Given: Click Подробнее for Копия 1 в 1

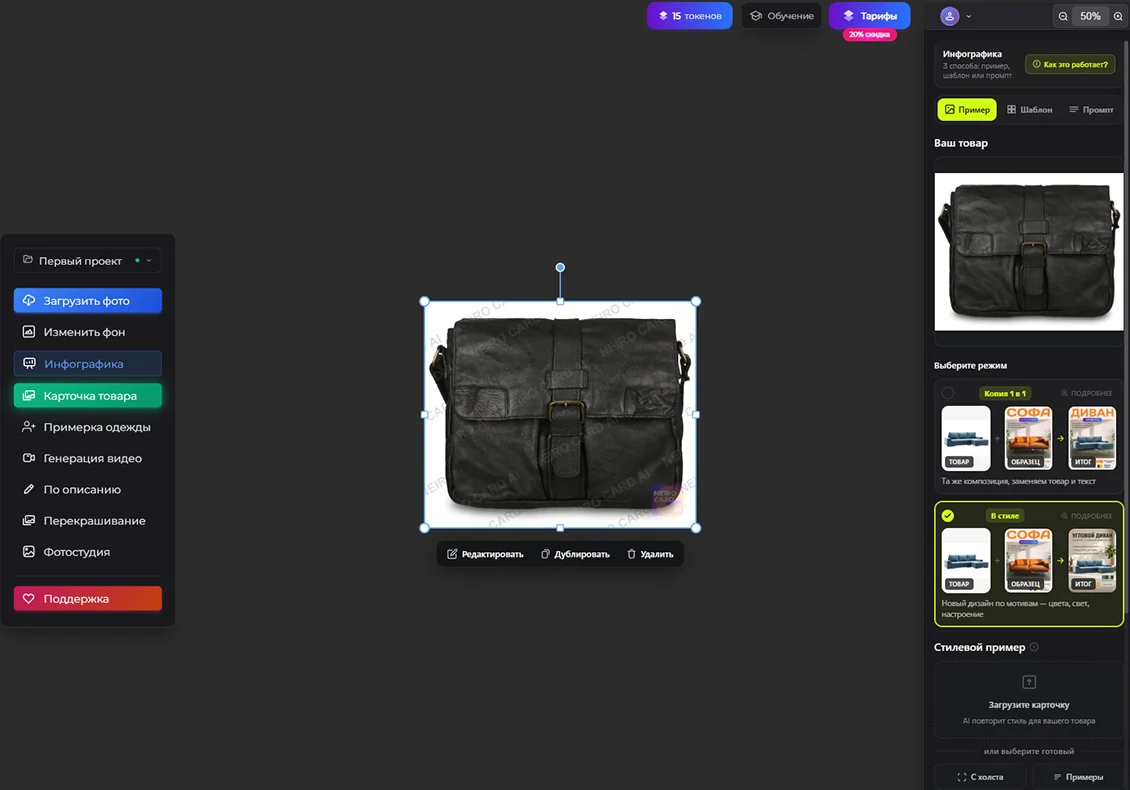Looking at the screenshot, I should tap(1087, 393).
